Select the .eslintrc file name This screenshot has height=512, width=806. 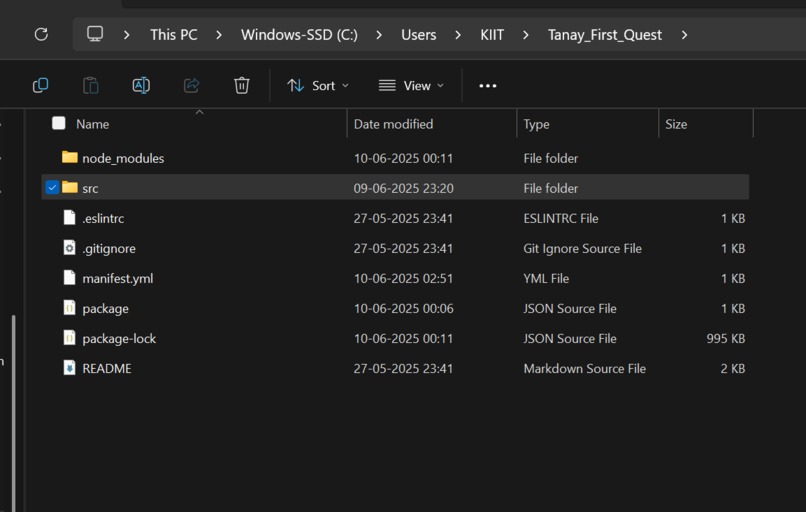pyautogui.click(x=103, y=218)
